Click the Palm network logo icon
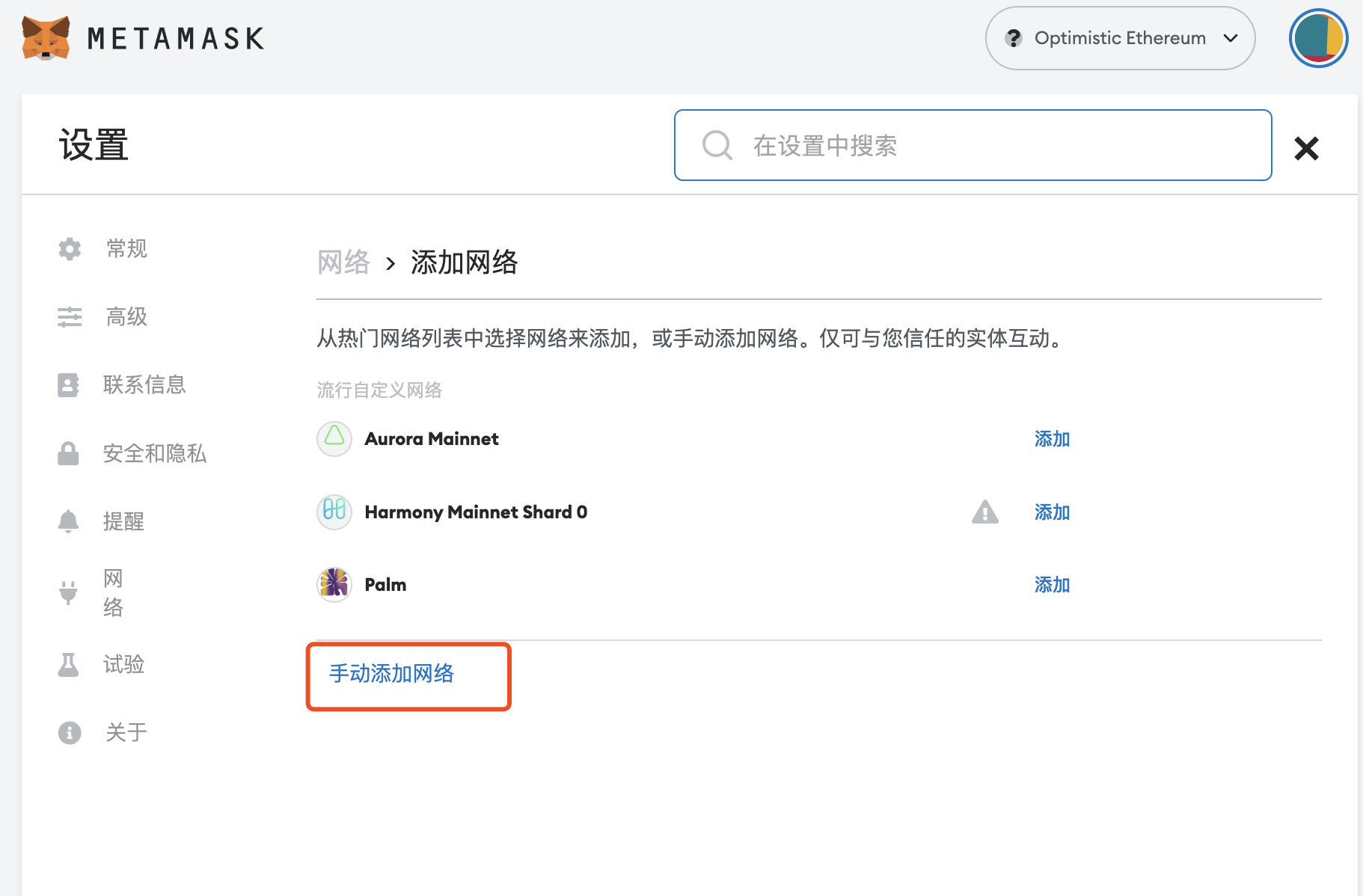Viewport: 1363px width, 896px height. click(334, 584)
